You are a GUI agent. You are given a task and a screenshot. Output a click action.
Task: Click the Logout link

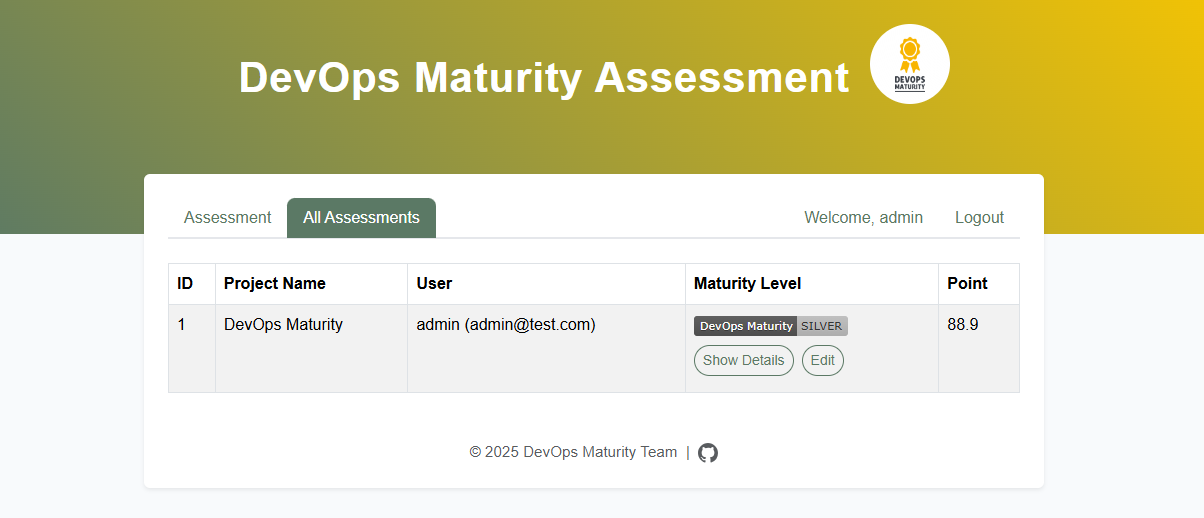pos(979,217)
